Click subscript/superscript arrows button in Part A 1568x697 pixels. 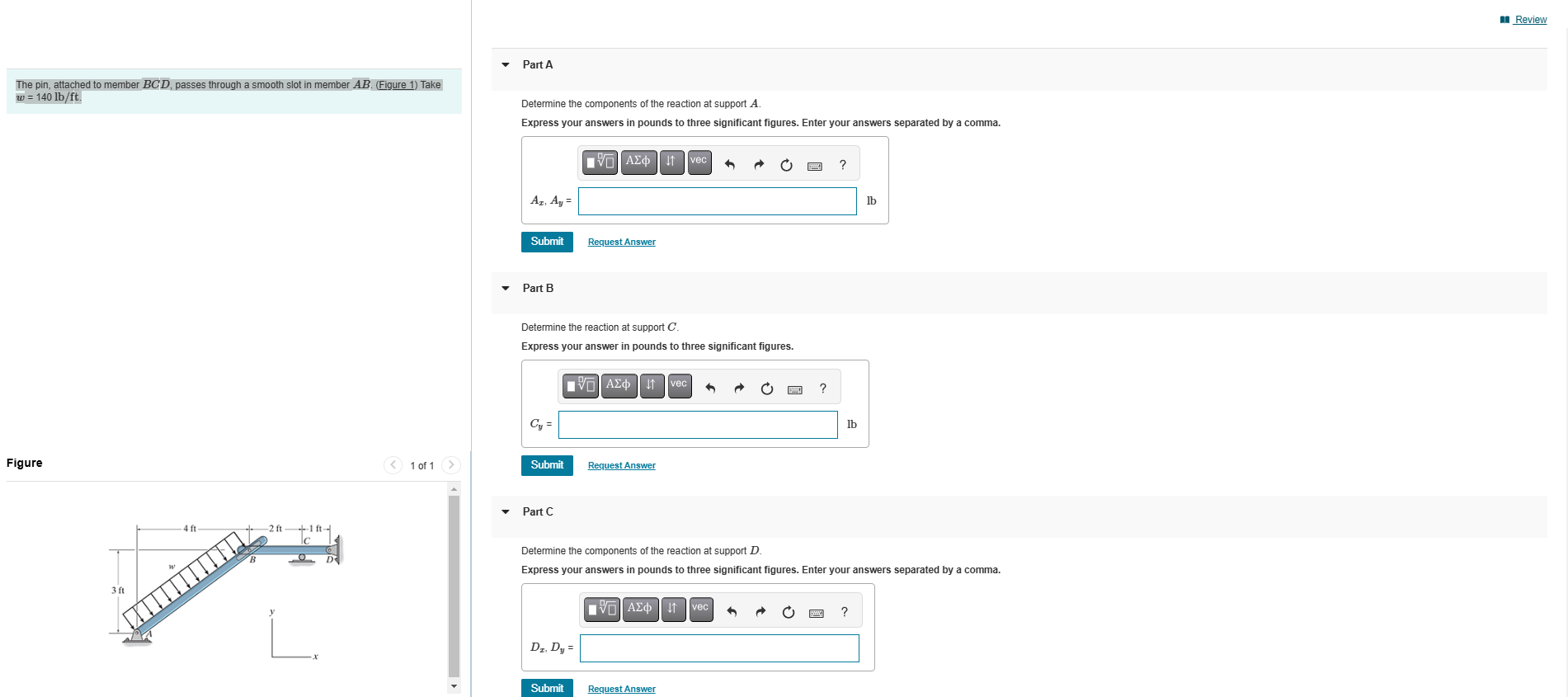click(x=671, y=162)
